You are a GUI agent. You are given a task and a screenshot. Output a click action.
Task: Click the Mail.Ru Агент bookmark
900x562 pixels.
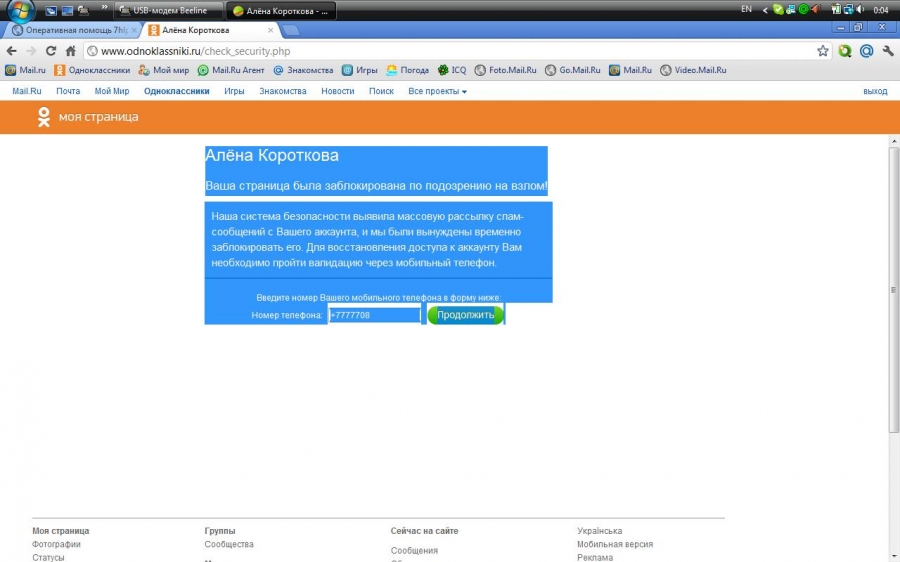231,71
